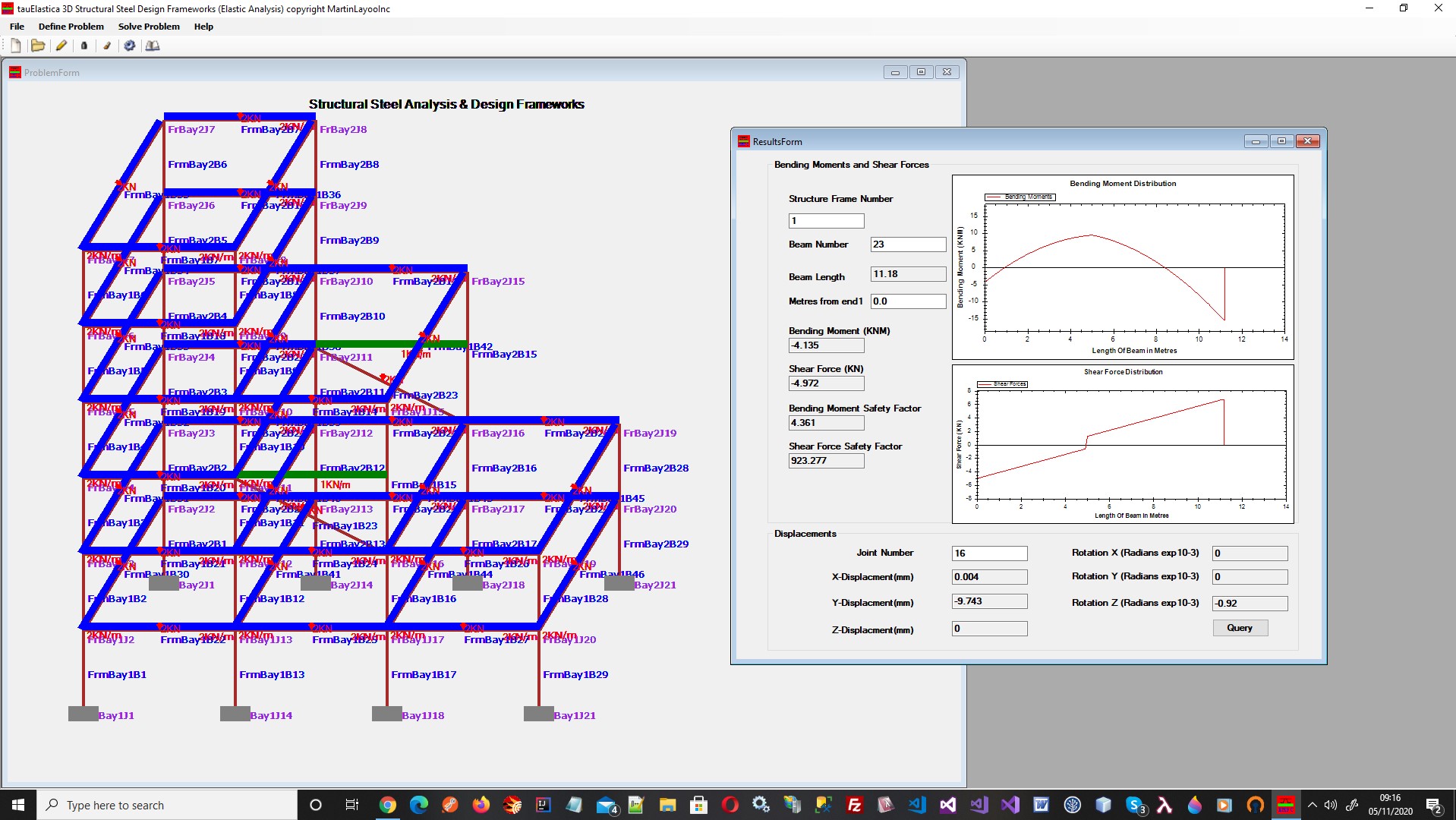The width and height of the screenshot is (1456, 820).
Task: Open the Help menu
Action: (x=203, y=27)
